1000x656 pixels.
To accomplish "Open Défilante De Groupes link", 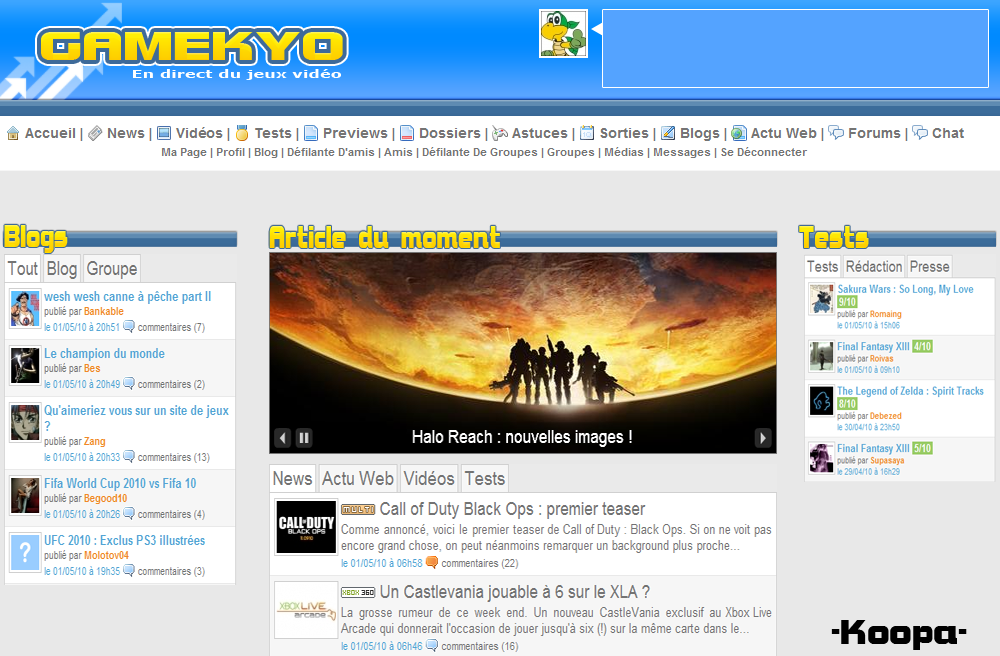I will tap(480, 152).
